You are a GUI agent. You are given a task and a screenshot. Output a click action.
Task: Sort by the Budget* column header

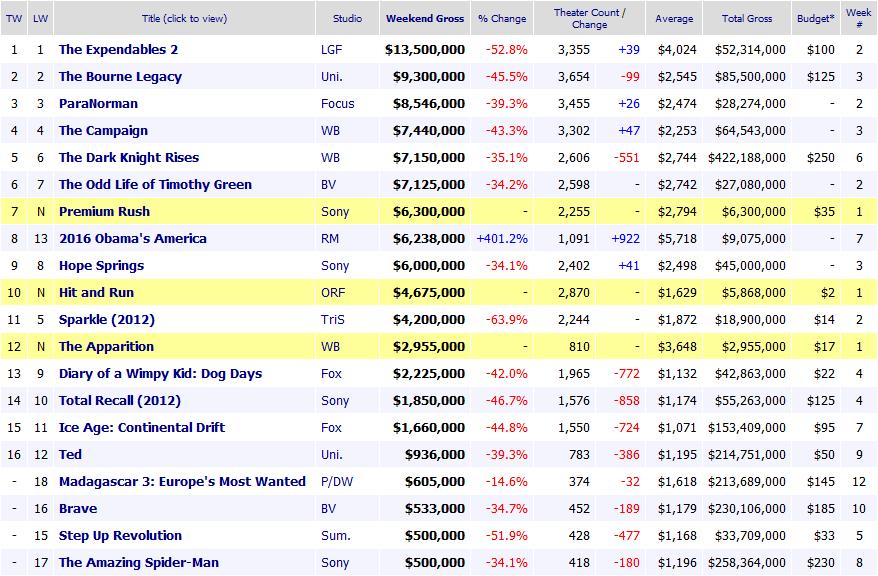point(816,18)
